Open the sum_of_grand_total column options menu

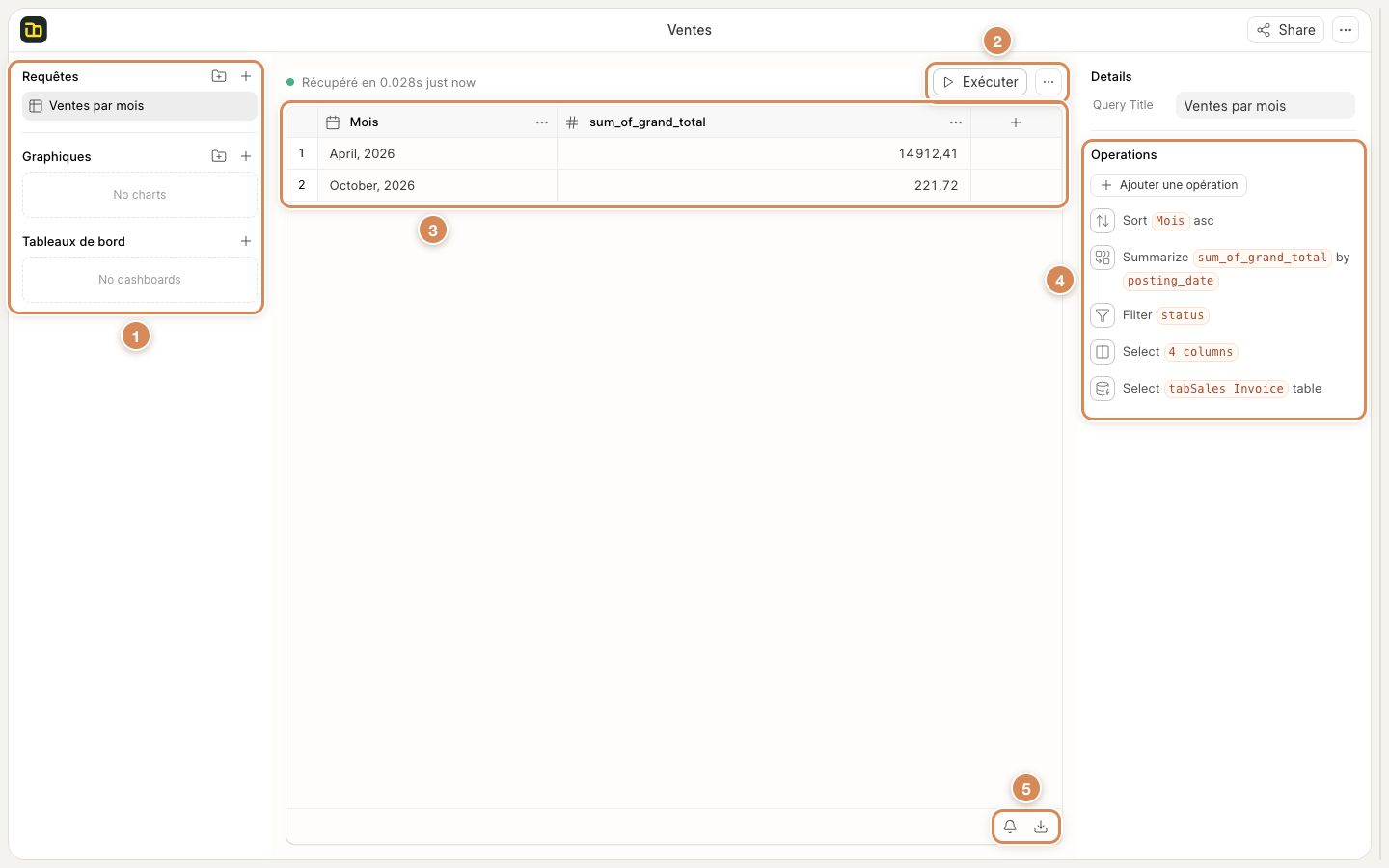point(956,122)
